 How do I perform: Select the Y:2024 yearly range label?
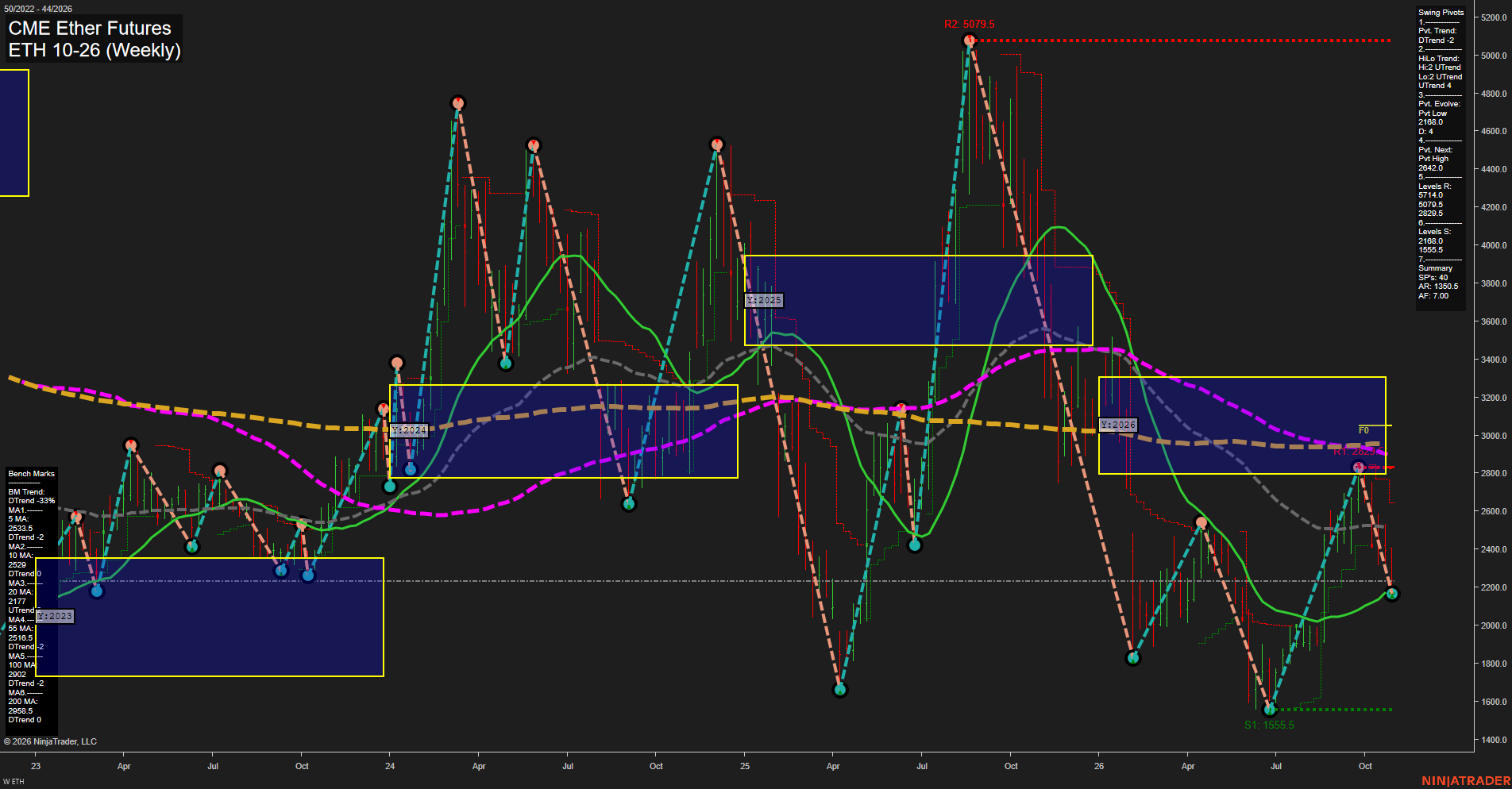(x=409, y=430)
